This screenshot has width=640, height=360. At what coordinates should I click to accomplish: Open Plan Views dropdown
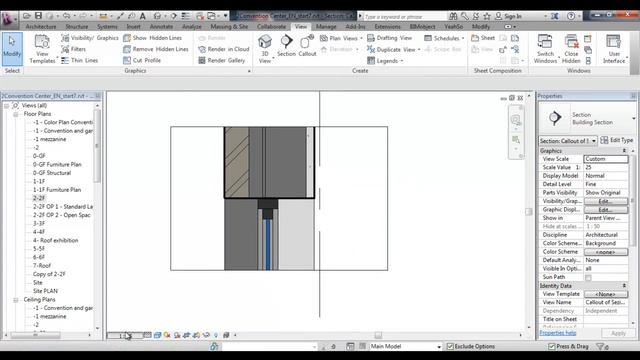341,38
